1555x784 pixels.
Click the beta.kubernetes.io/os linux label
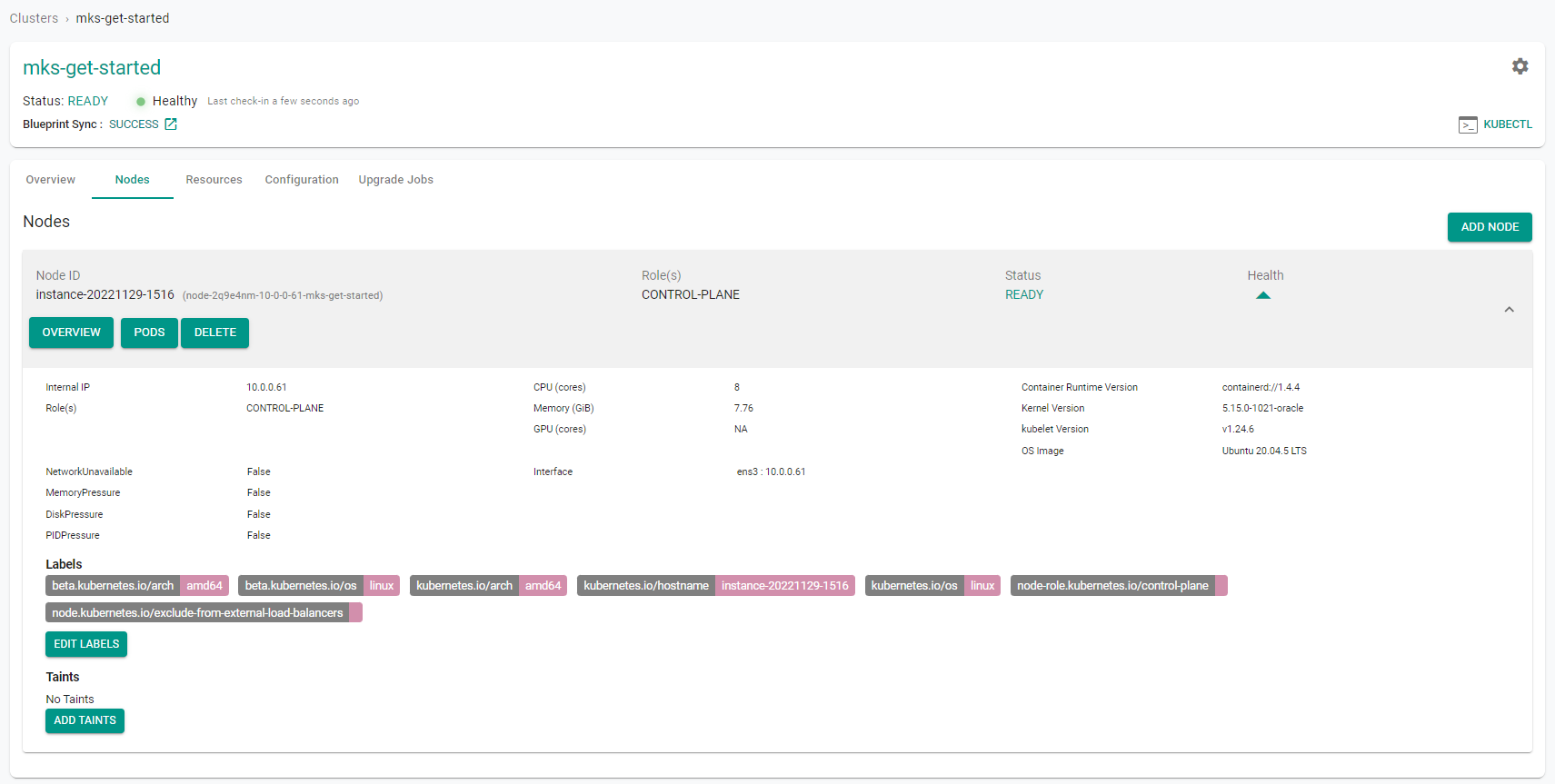[319, 586]
